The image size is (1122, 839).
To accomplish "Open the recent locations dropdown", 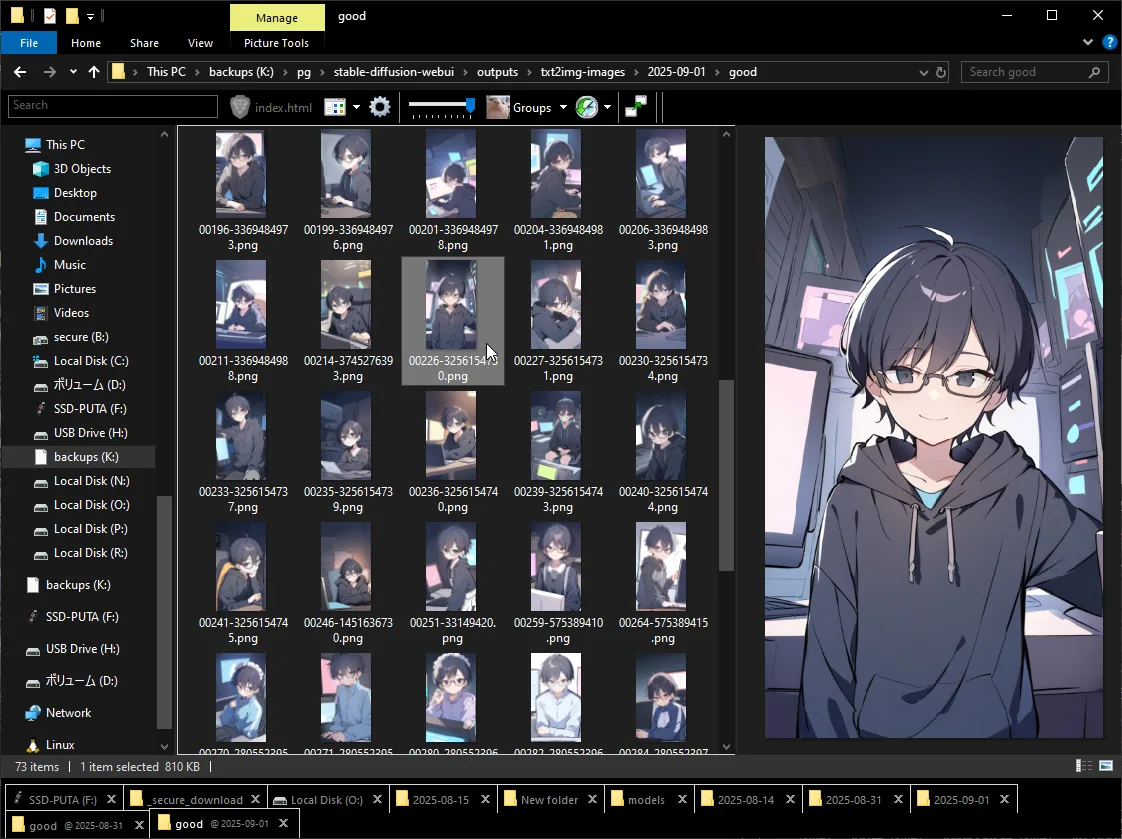I will pyautogui.click(x=73, y=72).
